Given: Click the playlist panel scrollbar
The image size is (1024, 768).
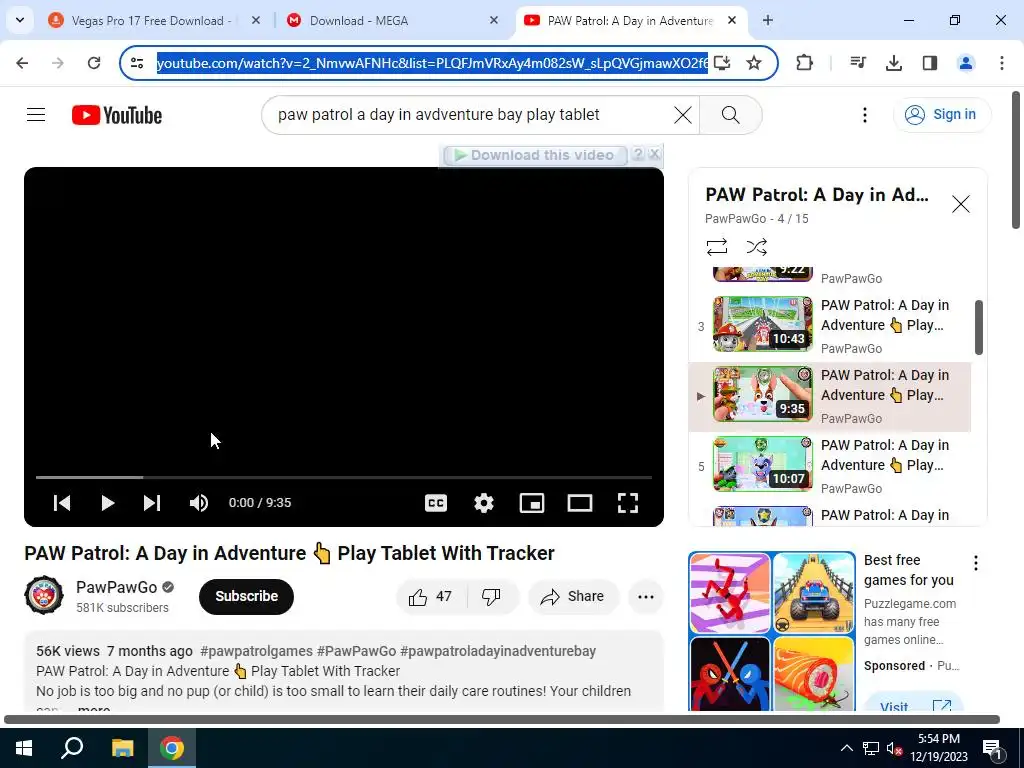Looking at the screenshot, I should pyautogui.click(x=978, y=327).
